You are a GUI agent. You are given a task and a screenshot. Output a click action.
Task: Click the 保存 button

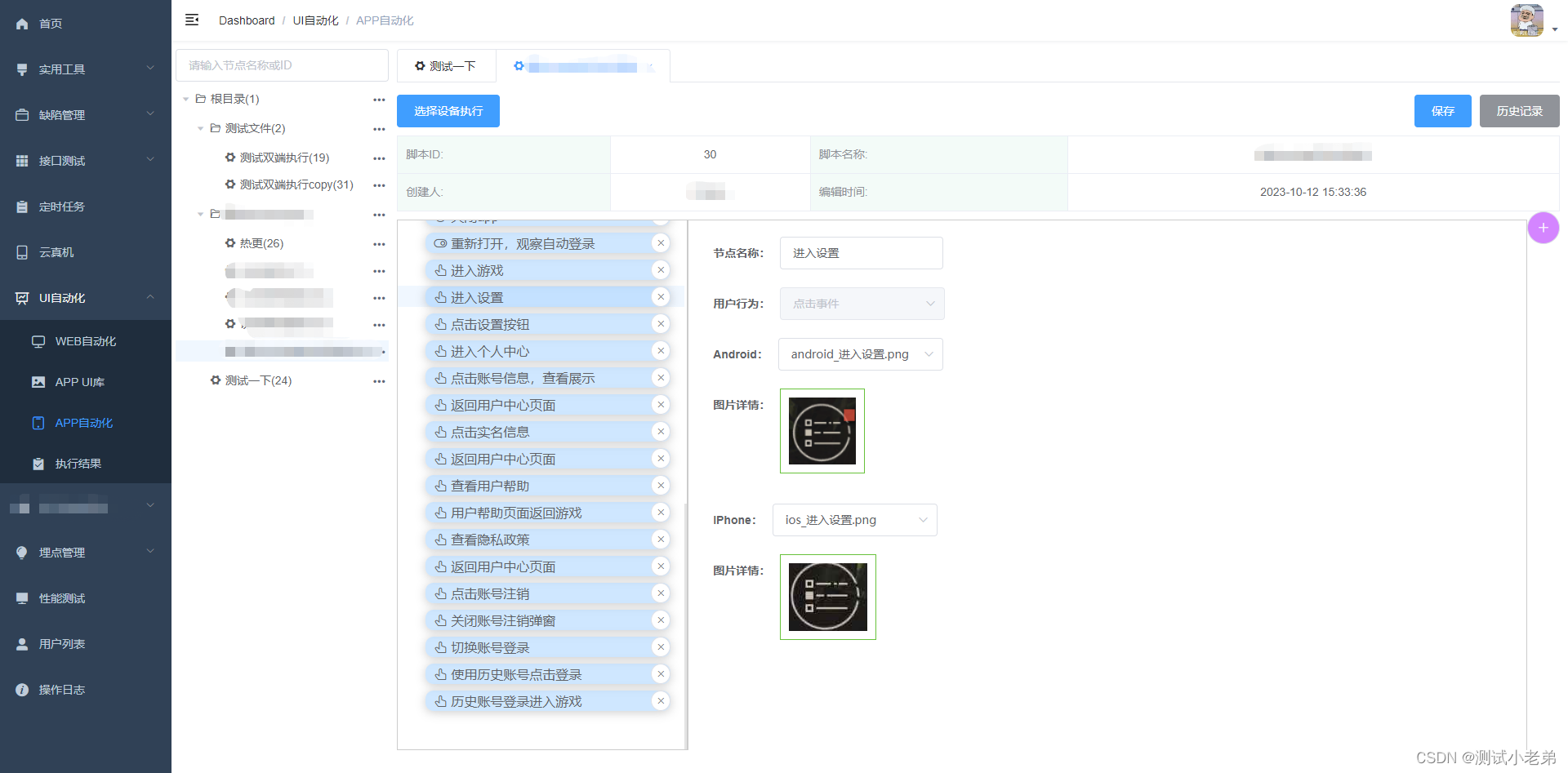(1442, 110)
